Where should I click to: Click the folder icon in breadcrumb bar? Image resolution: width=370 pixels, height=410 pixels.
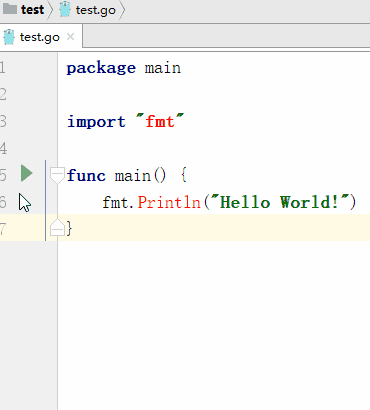click(x=10, y=9)
